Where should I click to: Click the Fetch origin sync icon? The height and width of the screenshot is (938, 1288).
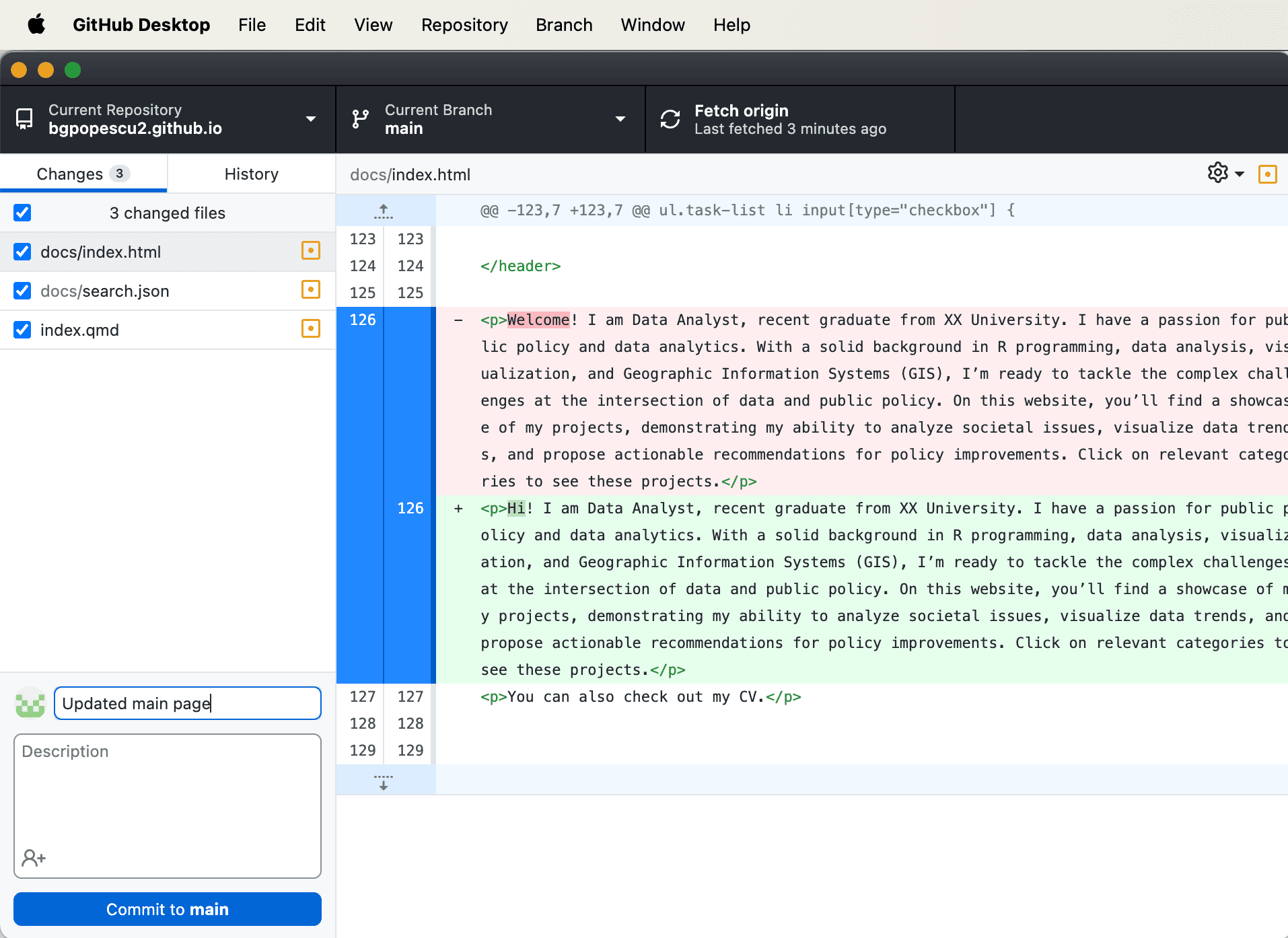(670, 119)
